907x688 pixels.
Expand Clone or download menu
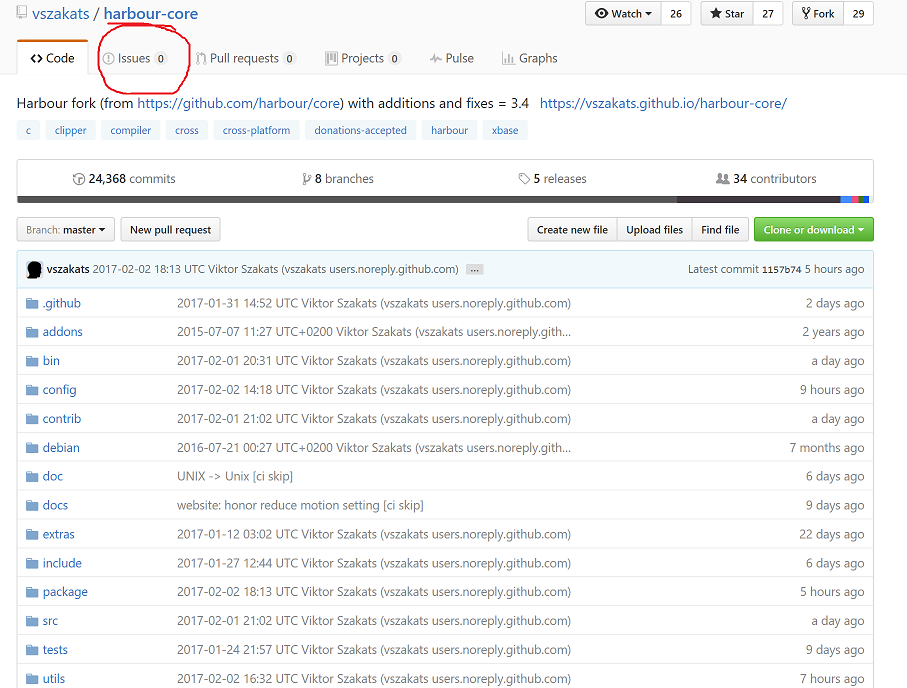click(813, 230)
